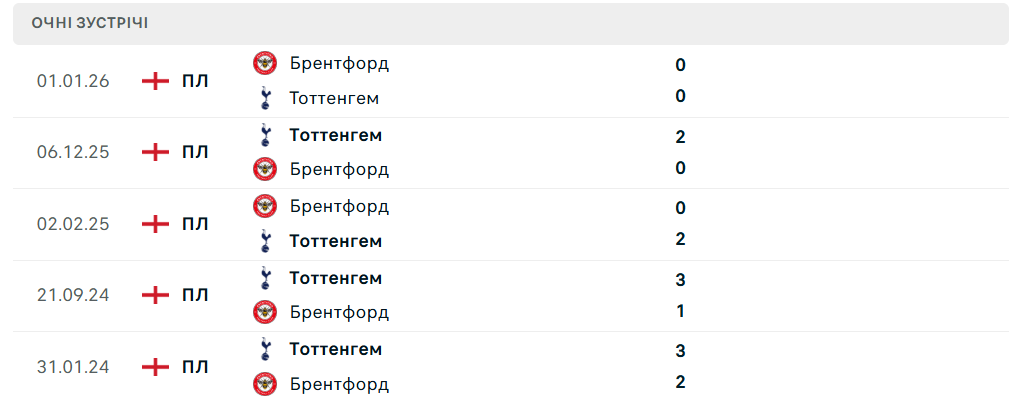Image resolution: width=1024 pixels, height=396 pixels.
Task: Open Тоттенгем link in 02.02.25 match
Action: (336, 241)
